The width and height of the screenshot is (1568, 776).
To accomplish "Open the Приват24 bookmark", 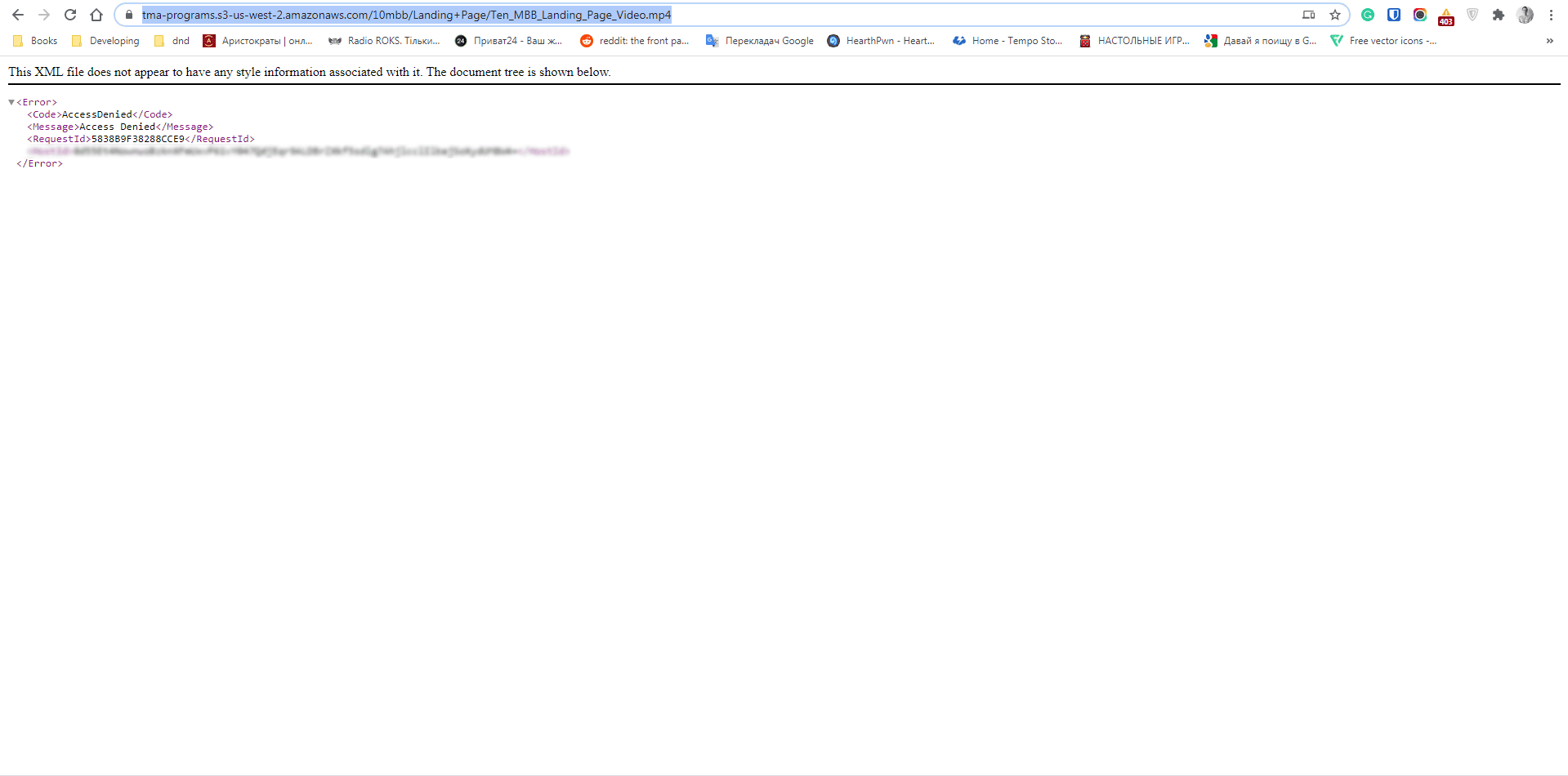I will tap(509, 41).
